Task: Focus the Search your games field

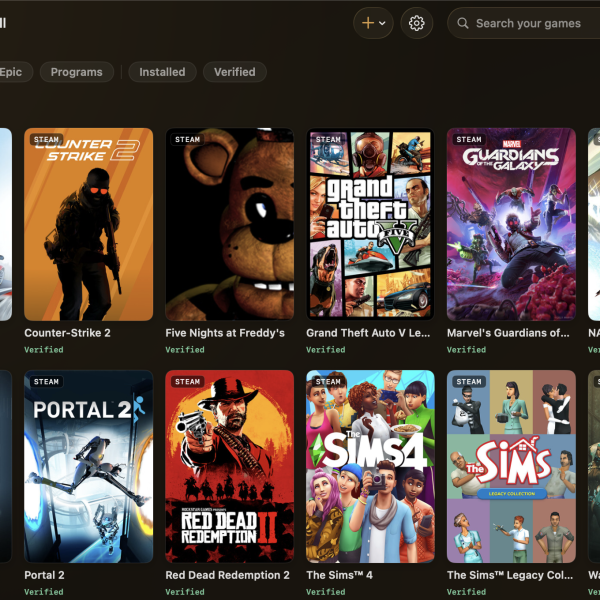Action: pyautogui.click(x=524, y=23)
